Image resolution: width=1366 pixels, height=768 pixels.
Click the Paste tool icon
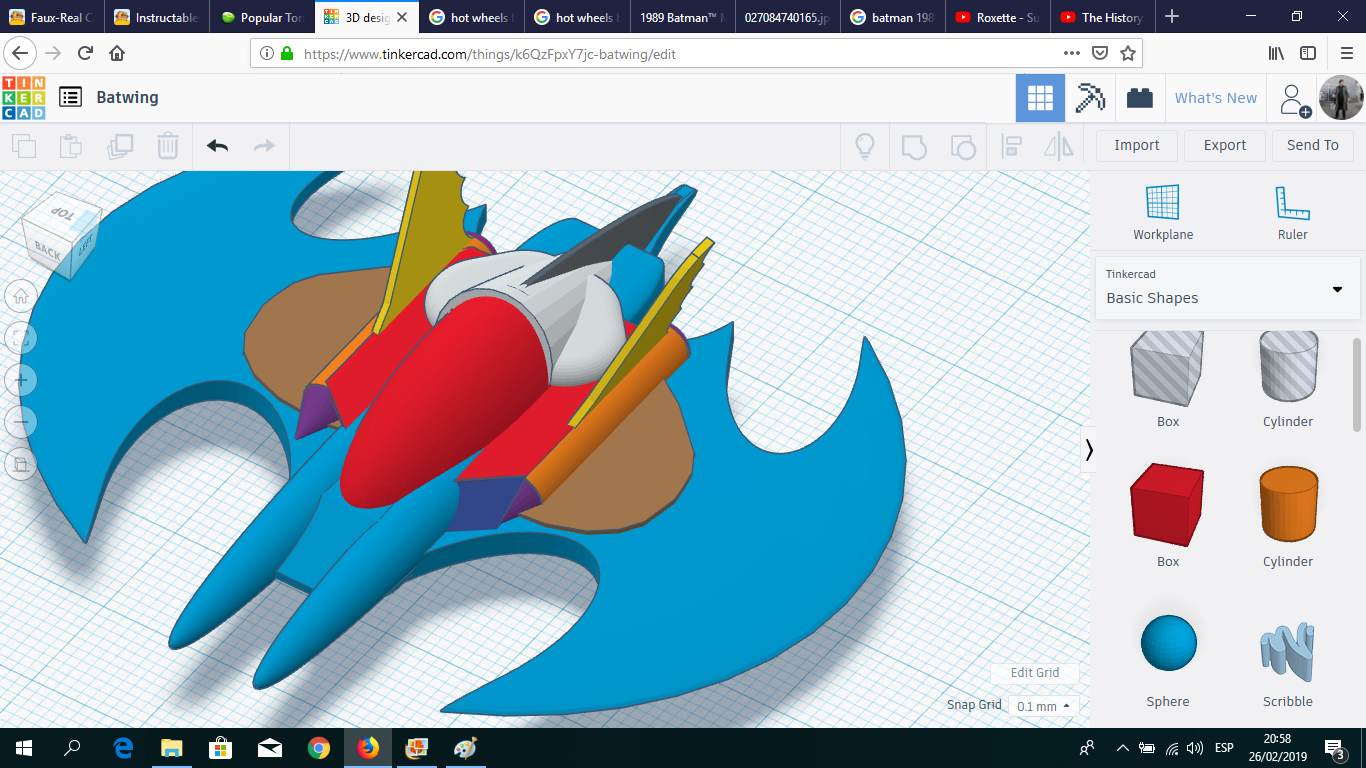tap(70, 146)
